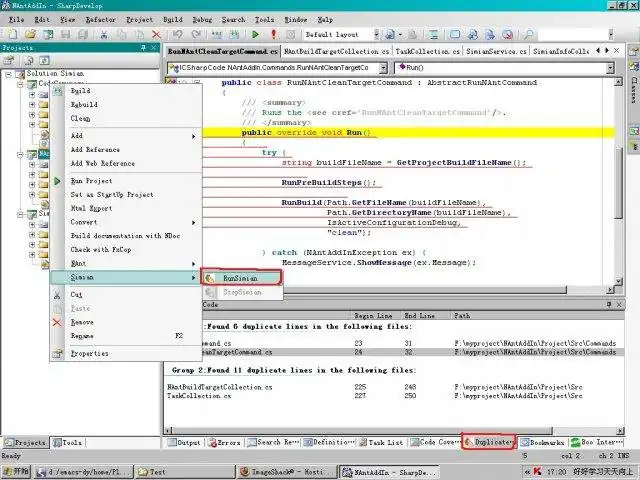Switch to Tools side panel tab

click(x=68, y=443)
